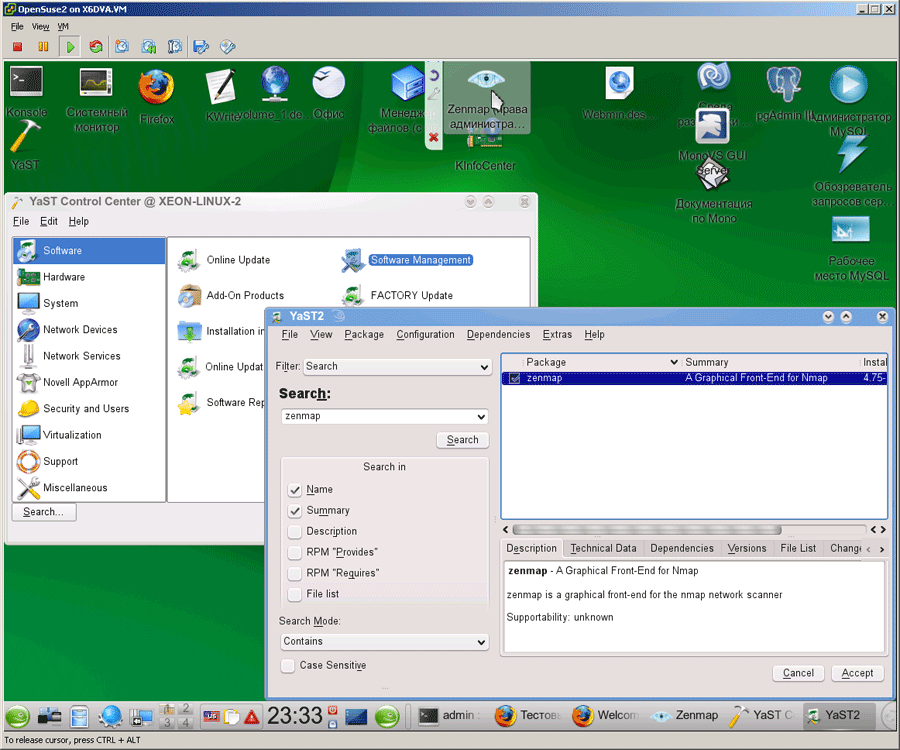Enable RPM "Requires" checkbox
The height and width of the screenshot is (750, 900).
point(294,573)
